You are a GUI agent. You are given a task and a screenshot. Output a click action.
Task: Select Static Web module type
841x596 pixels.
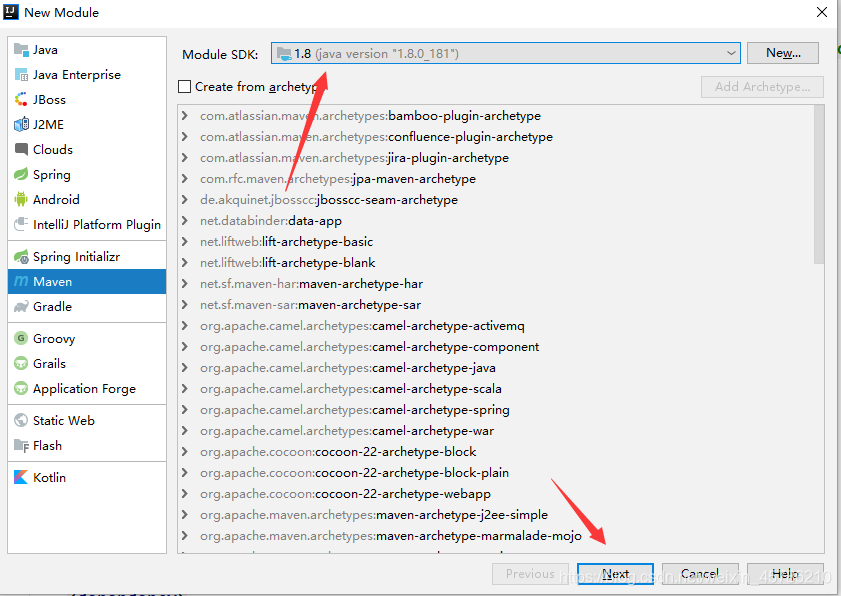(87, 421)
